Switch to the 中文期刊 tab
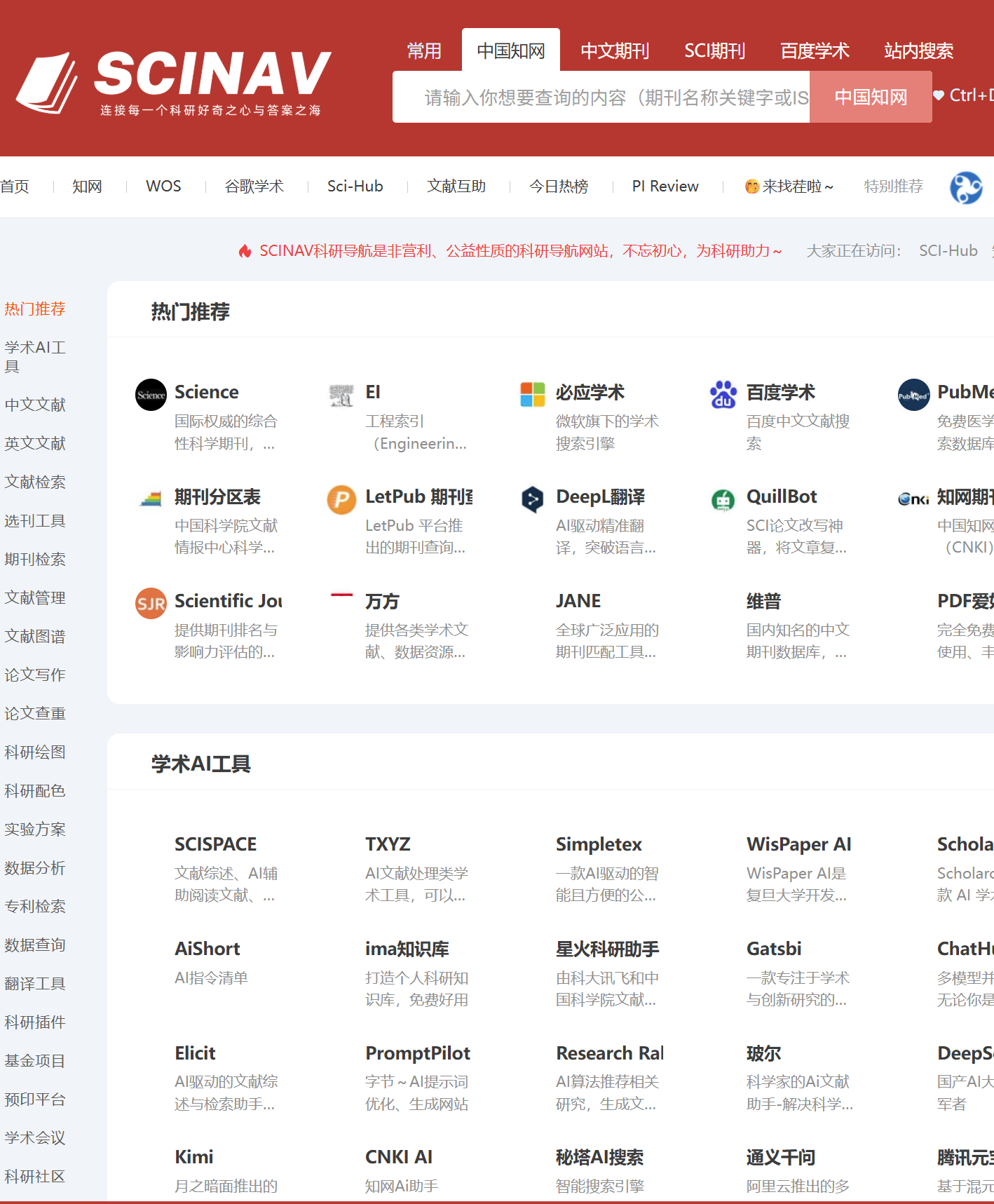994x1204 pixels. [x=615, y=51]
